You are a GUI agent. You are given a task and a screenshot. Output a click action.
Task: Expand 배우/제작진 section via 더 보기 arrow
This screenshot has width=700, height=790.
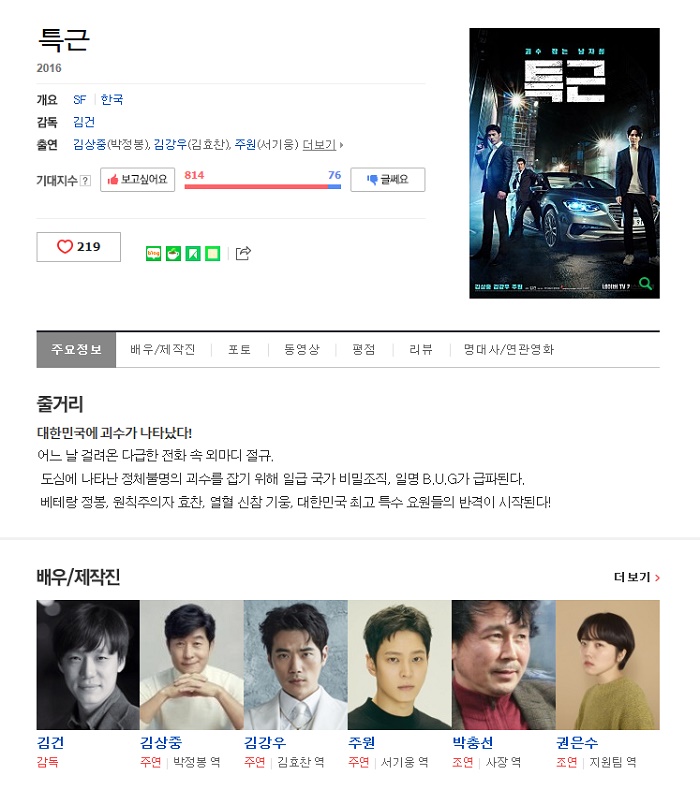coord(637,577)
